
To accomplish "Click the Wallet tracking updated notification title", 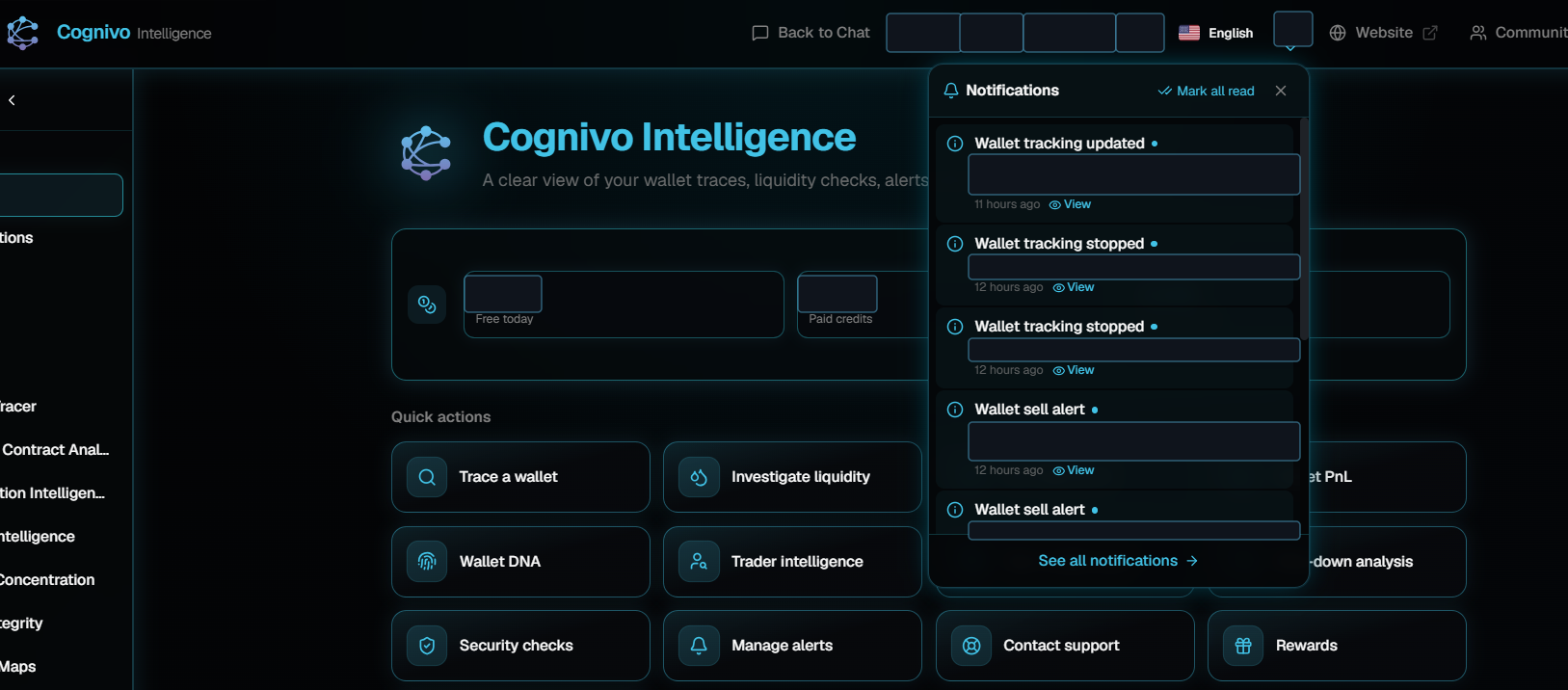I will (x=1059, y=144).
